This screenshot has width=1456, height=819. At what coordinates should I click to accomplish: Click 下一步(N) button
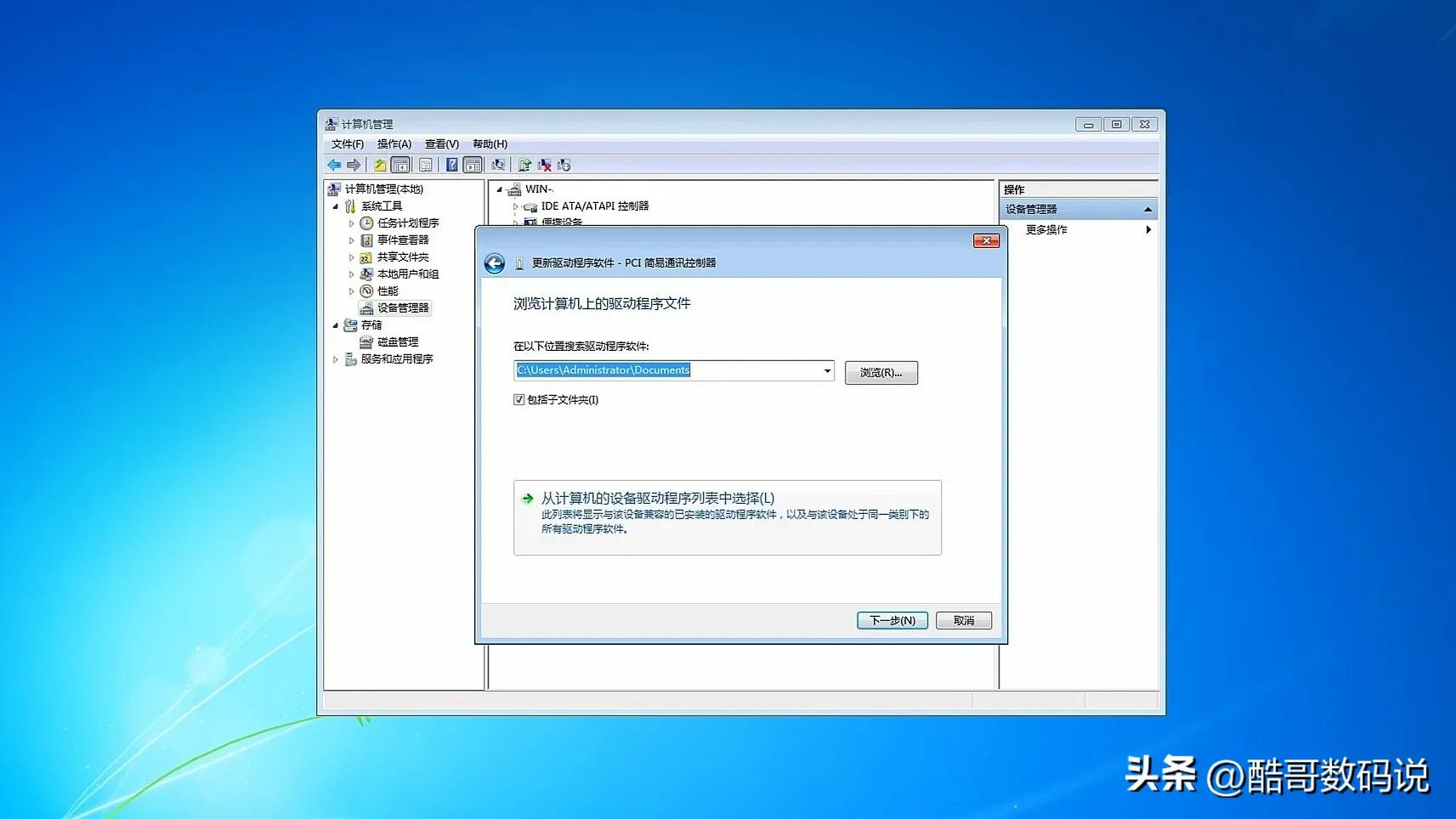[x=892, y=620]
